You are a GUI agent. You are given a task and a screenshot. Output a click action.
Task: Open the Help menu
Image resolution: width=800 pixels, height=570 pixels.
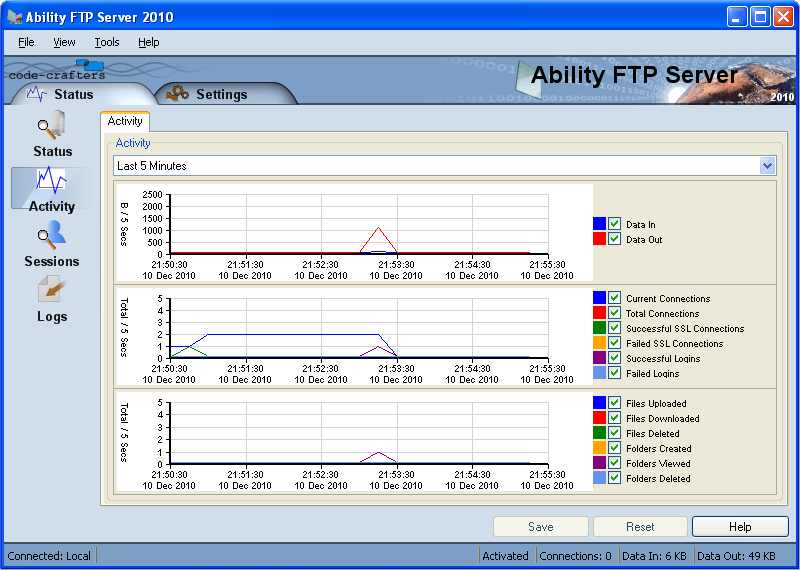click(x=148, y=42)
